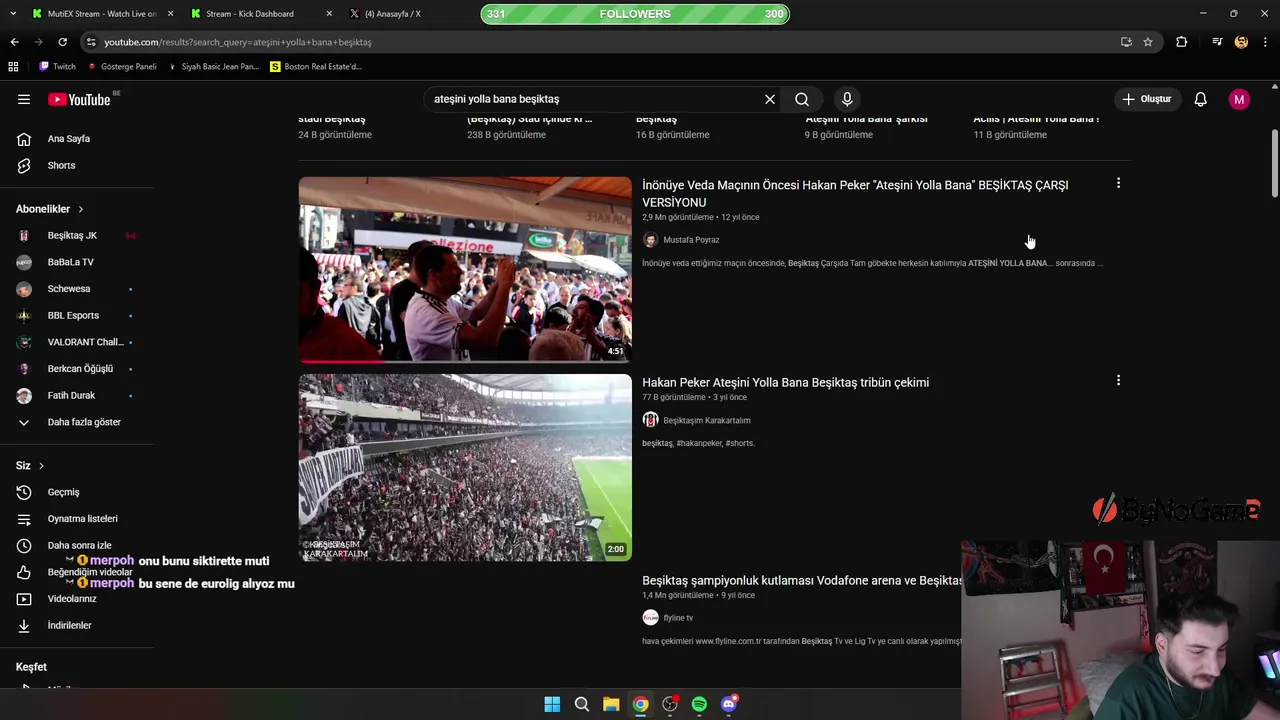
Task: Play the Hakan Peker tribün çekimi thumbnail
Action: 465,467
